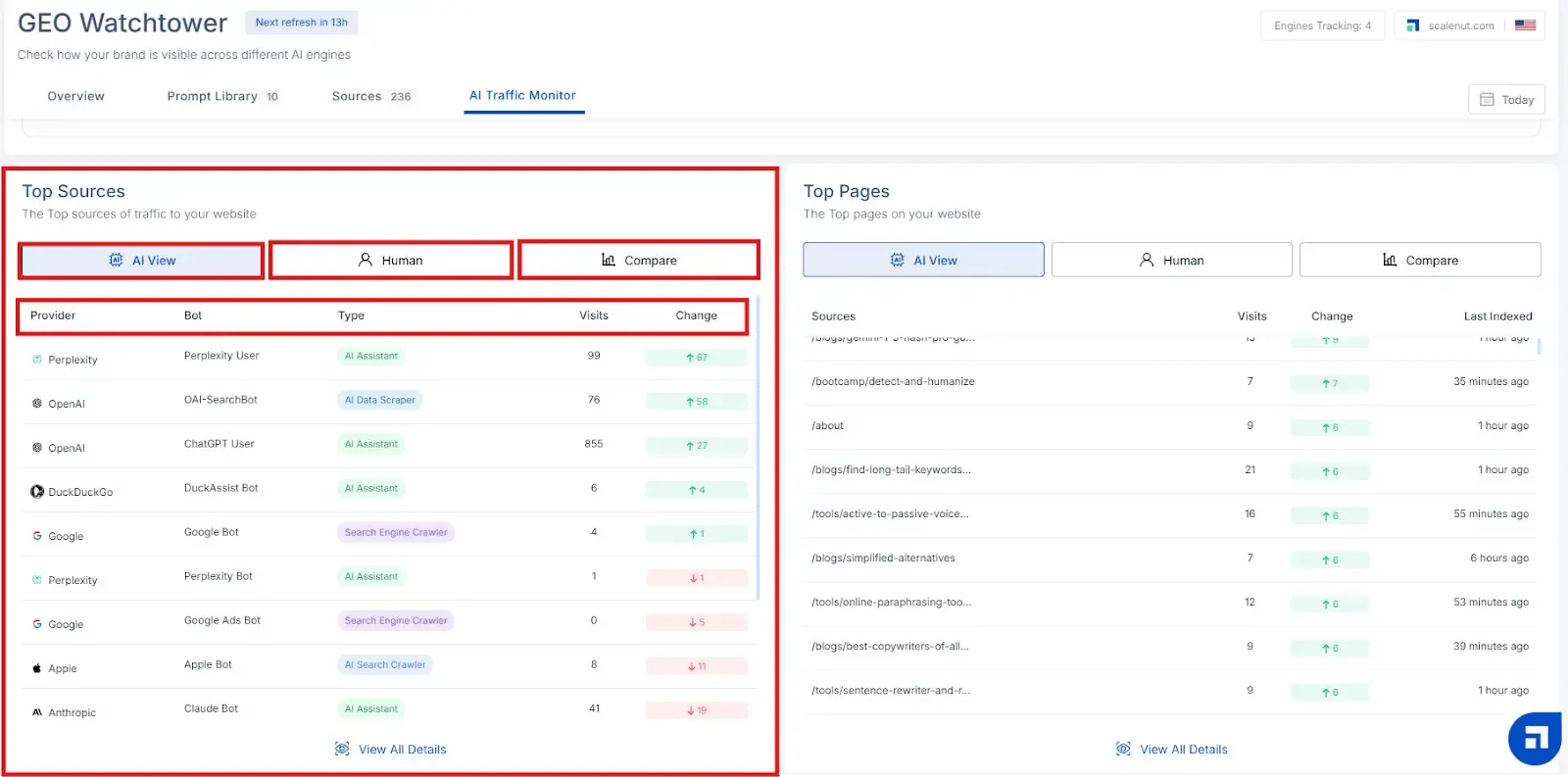Click the OpenAI logo beside OAI-SearchBot

click(x=37, y=404)
